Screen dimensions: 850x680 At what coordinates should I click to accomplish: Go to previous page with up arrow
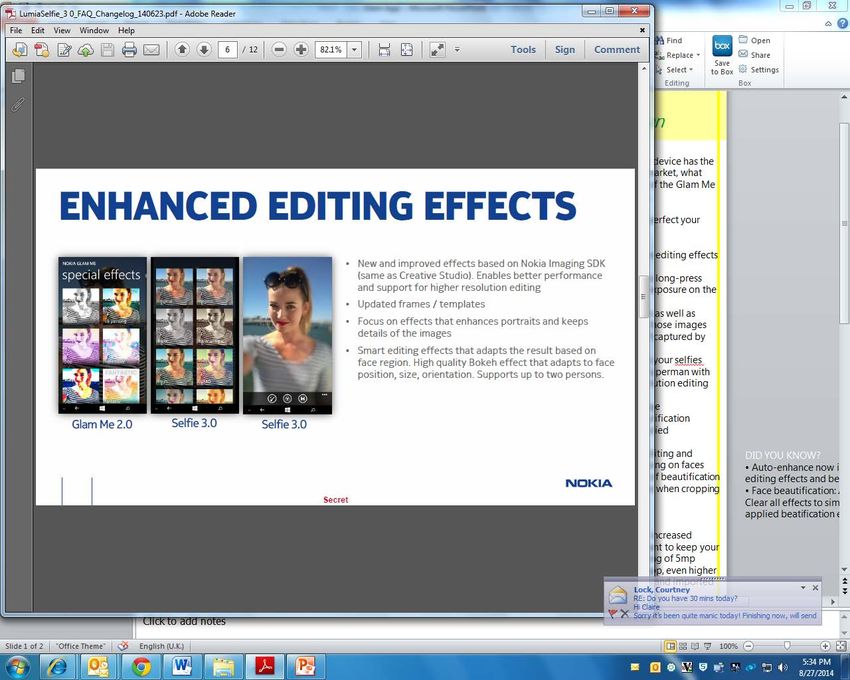click(182, 50)
